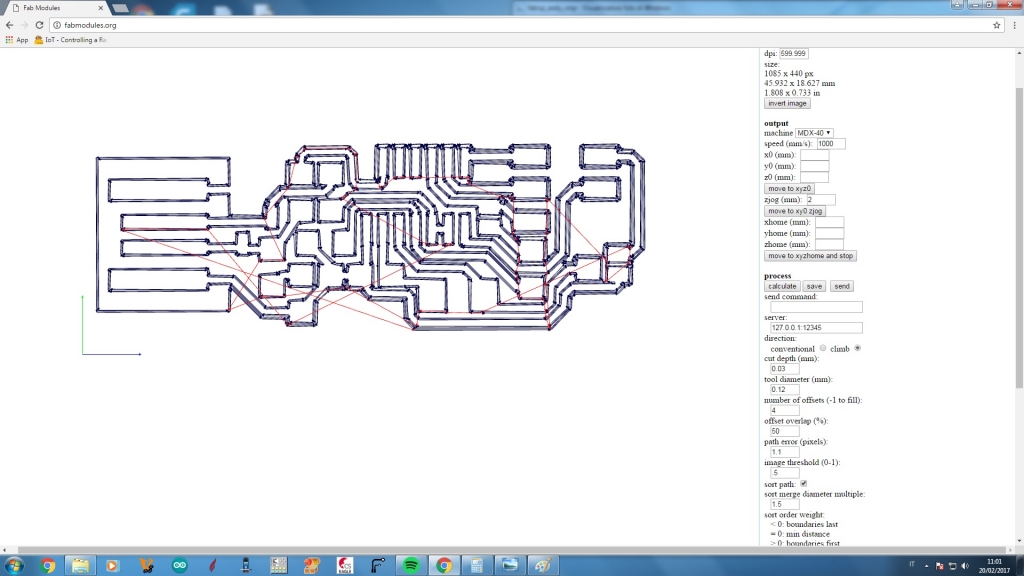Click the dpi input field
The width and height of the screenshot is (1024, 576).
click(x=793, y=54)
